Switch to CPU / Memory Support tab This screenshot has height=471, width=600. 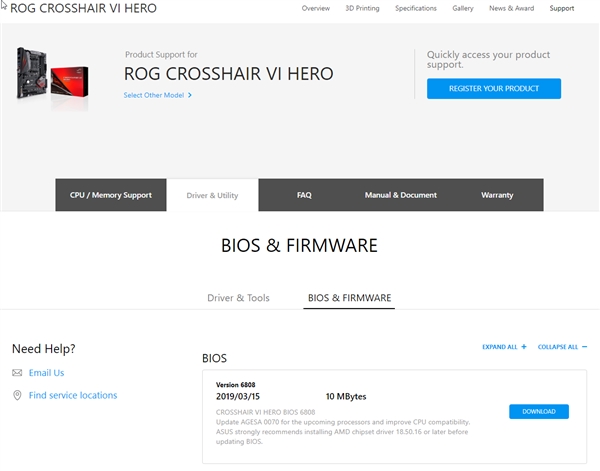click(111, 195)
